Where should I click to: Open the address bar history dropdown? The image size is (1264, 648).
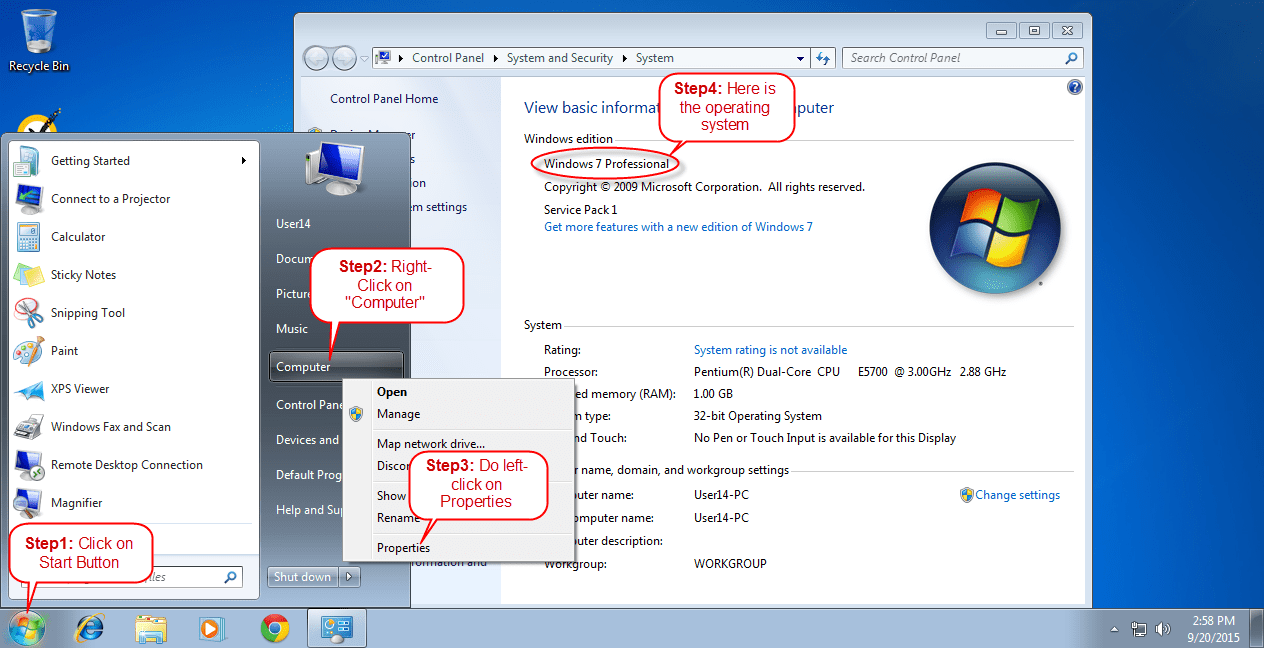(800, 58)
